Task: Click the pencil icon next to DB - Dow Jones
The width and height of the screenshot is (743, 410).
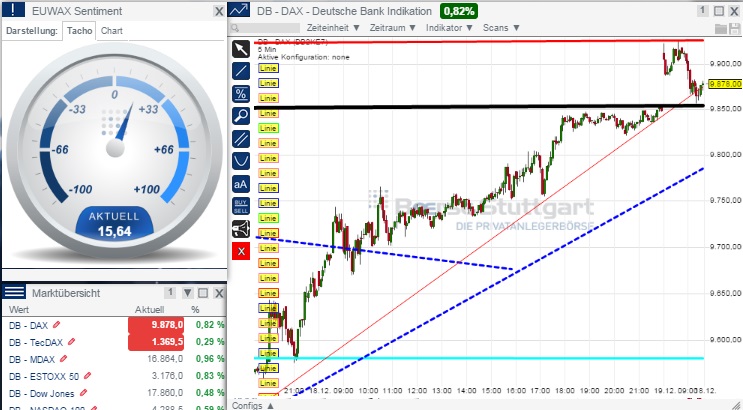Action: (x=83, y=393)
